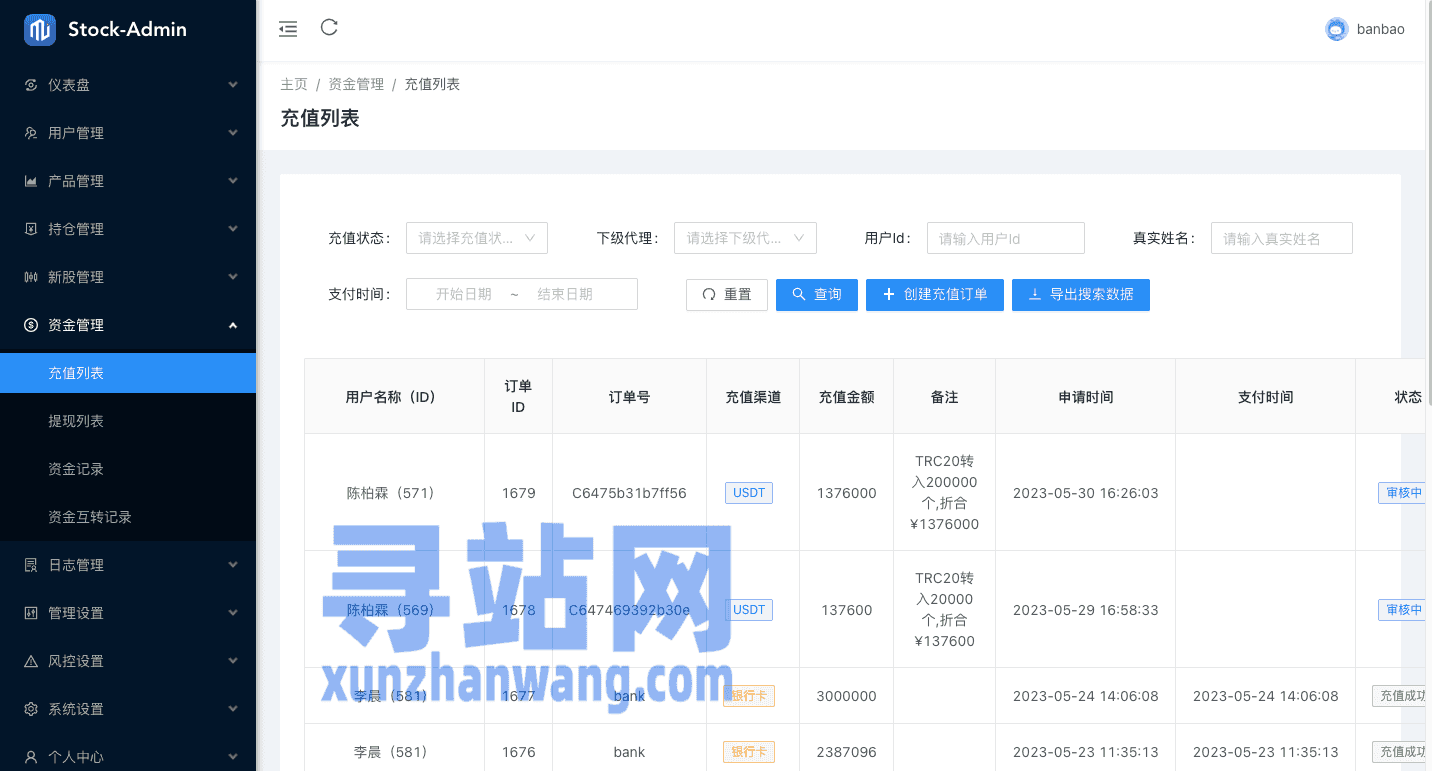Click the 开始日期 date field
This screenshot has width=1432, height=771.
click(x=464, y=294)
